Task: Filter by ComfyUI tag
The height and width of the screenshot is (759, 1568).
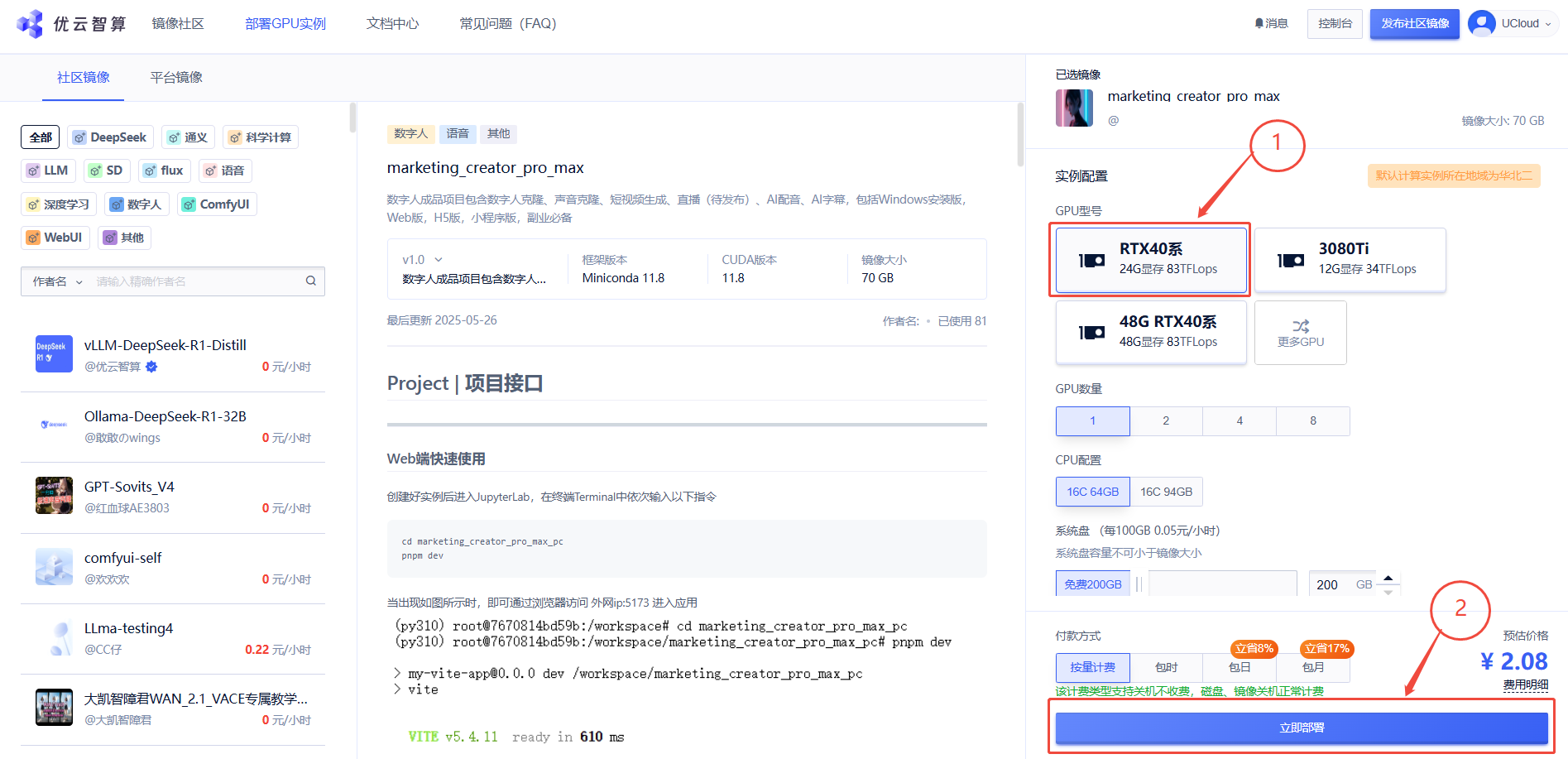Action: (217, 204)
